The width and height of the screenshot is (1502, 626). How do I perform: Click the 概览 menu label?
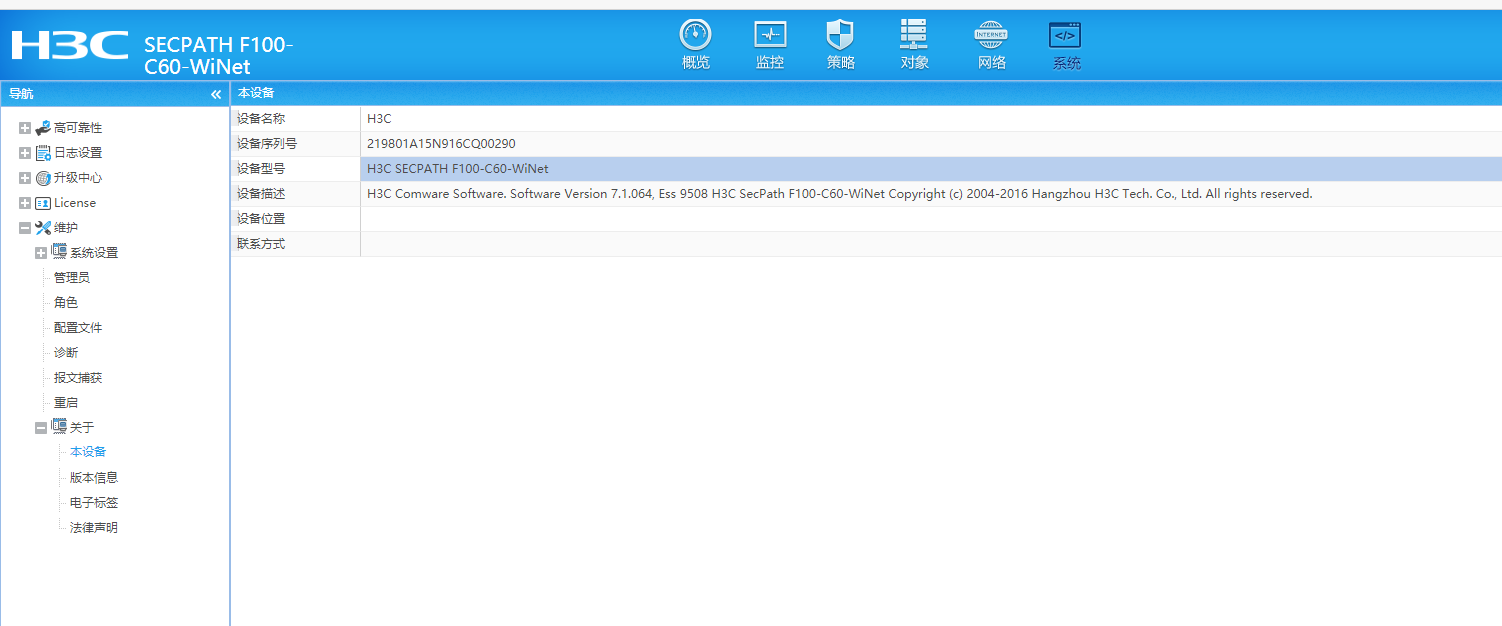[696, 63]
